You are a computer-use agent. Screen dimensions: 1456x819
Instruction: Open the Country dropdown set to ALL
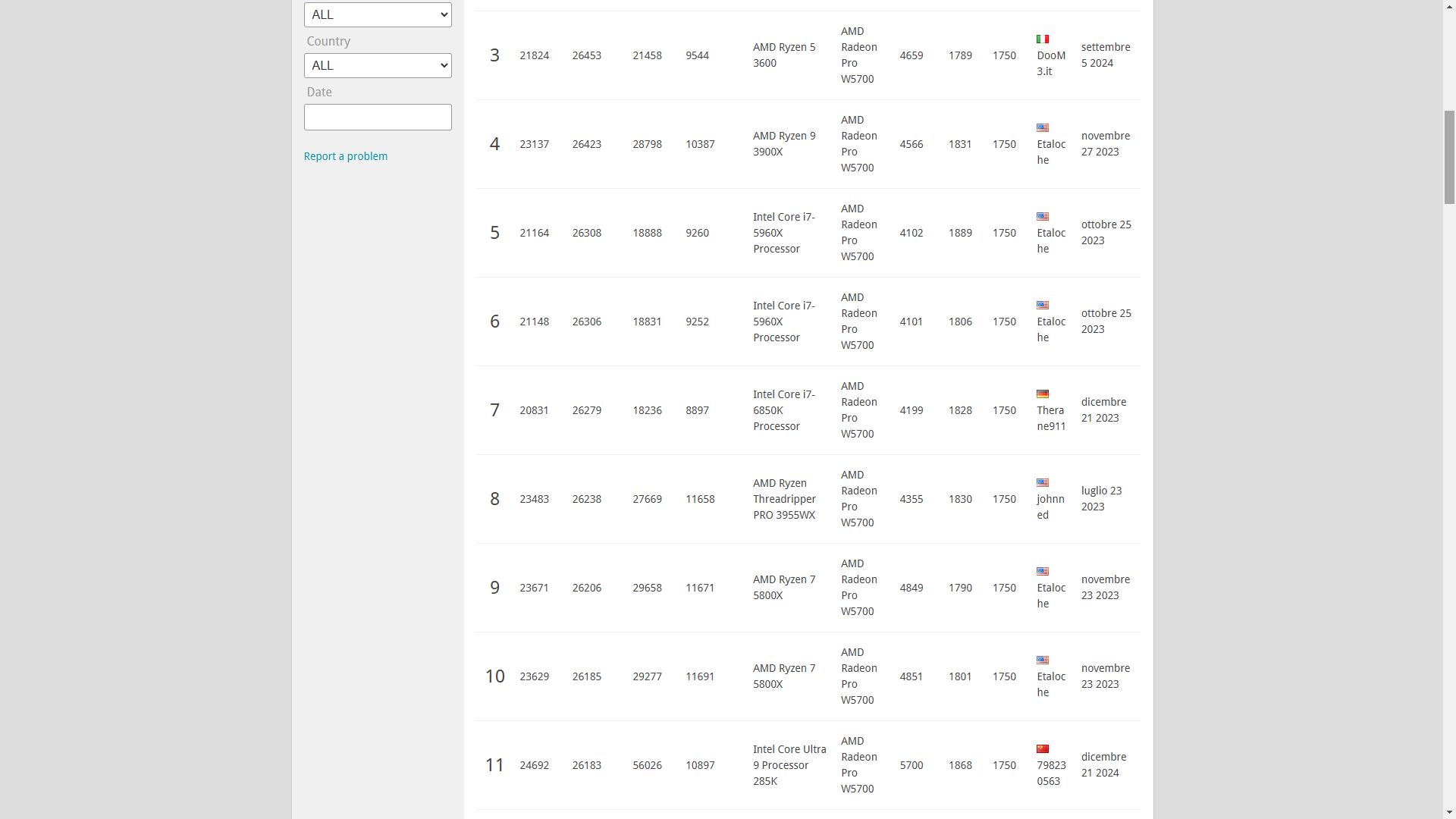click(x=378, y=65)
